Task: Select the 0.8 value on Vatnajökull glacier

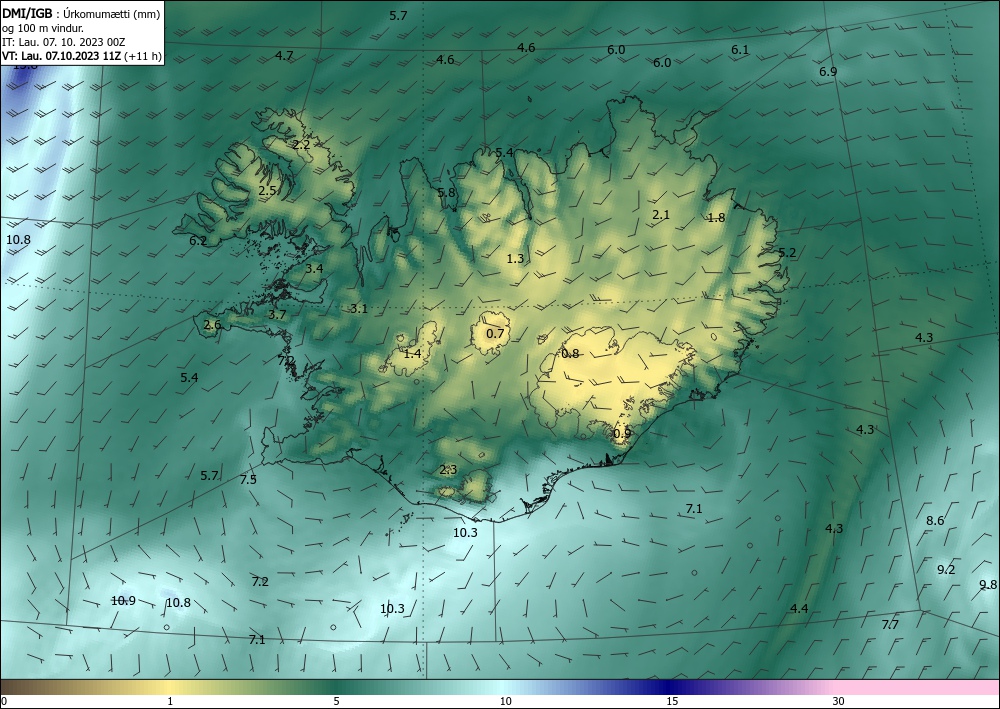Action: tap(570, 353)
